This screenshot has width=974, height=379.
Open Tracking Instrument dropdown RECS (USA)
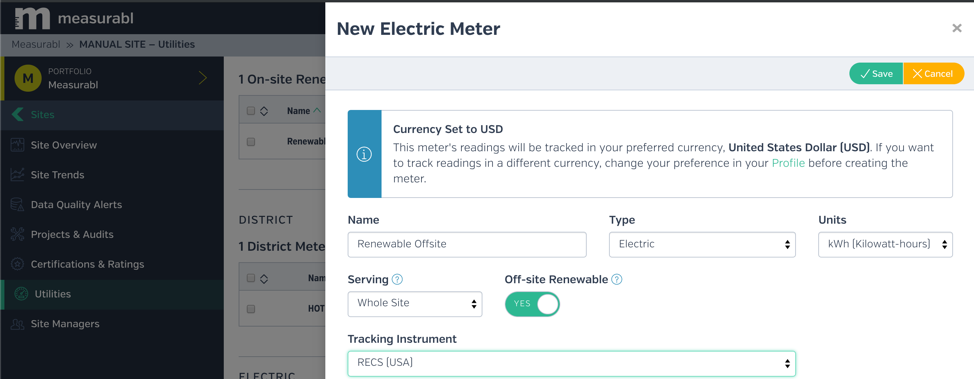[571, 363]
